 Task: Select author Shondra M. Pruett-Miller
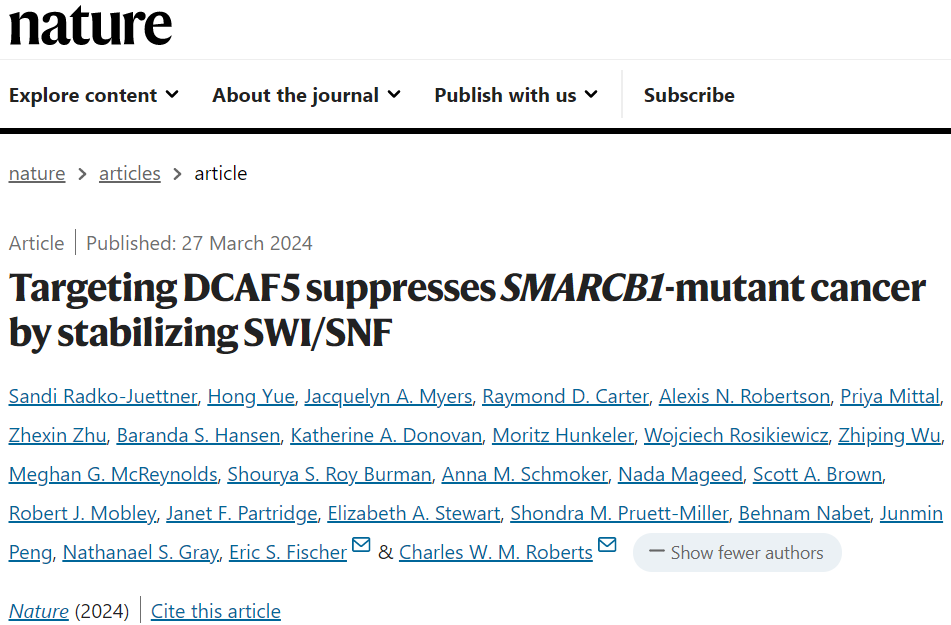(x=619, y=513)
